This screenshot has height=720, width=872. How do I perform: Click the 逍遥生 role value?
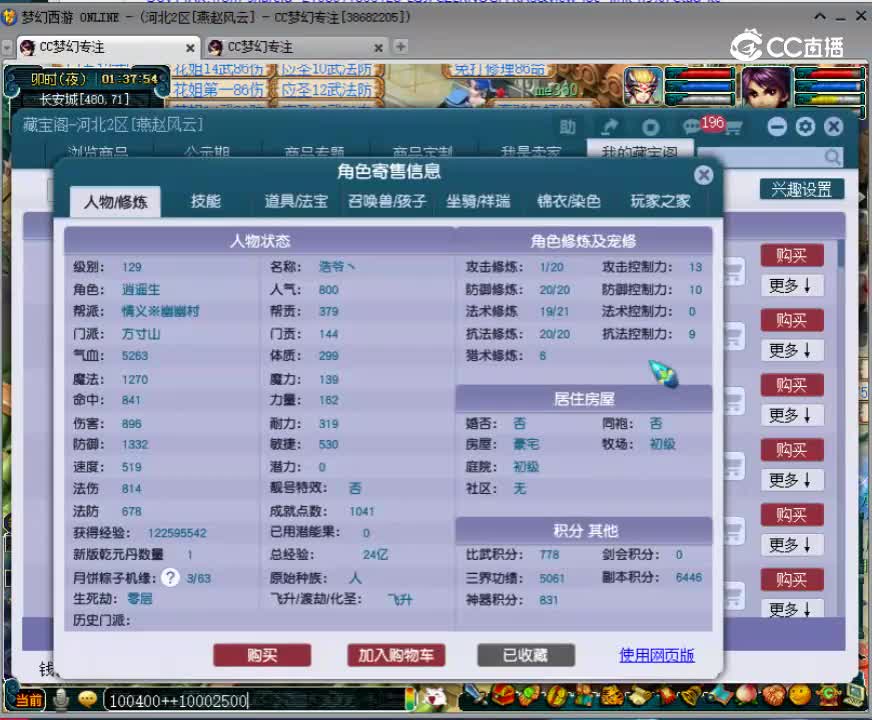[141, 290]
